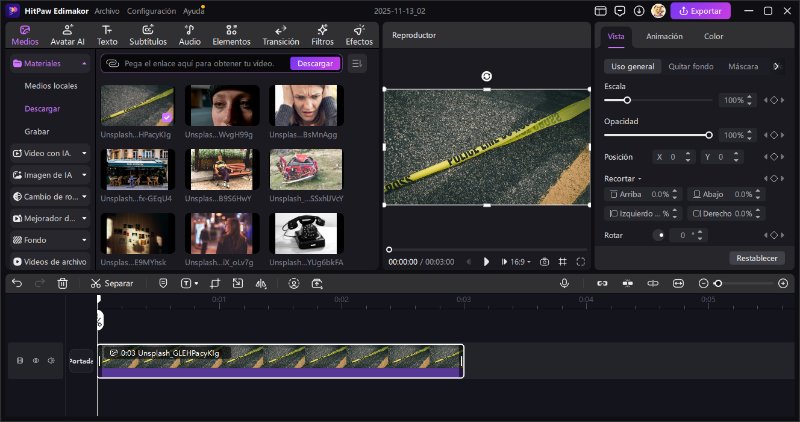
Task: Click the purple Exportar button
Action: [x=700, y=11]
